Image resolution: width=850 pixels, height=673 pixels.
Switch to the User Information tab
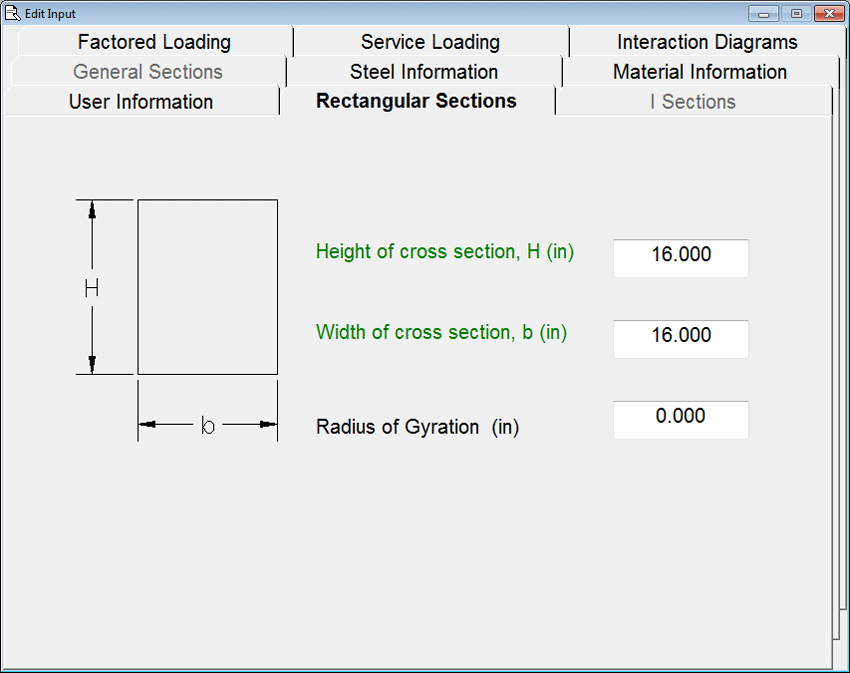(x=141, y=102)
